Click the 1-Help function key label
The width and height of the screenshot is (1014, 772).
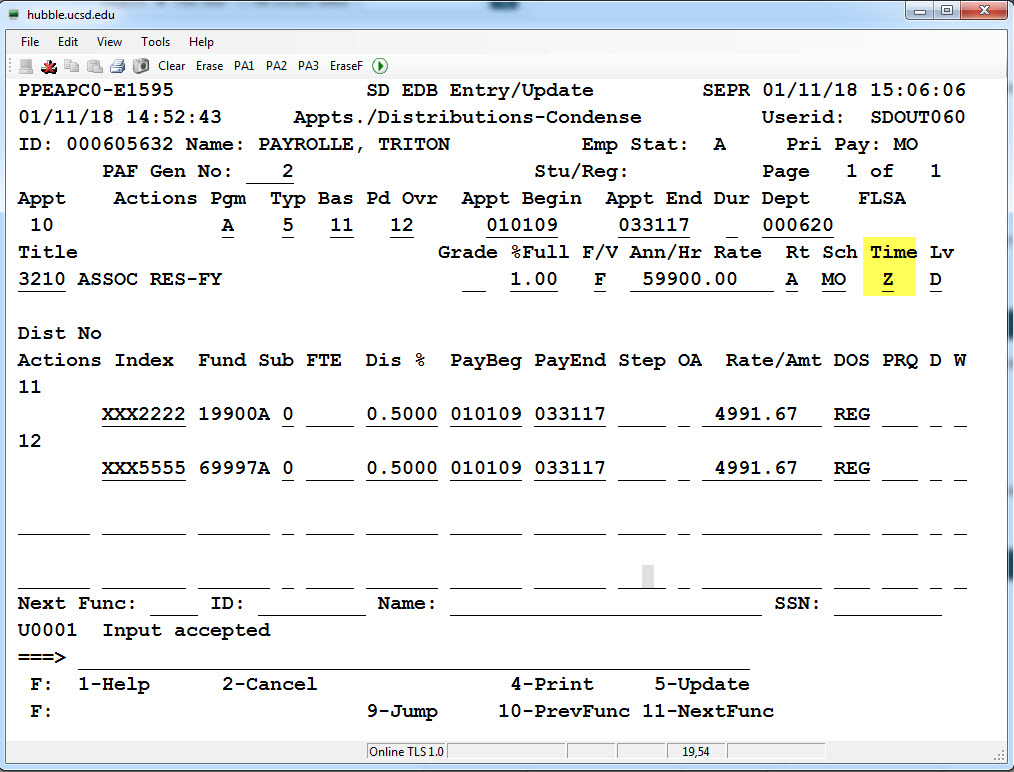(114, 685)
